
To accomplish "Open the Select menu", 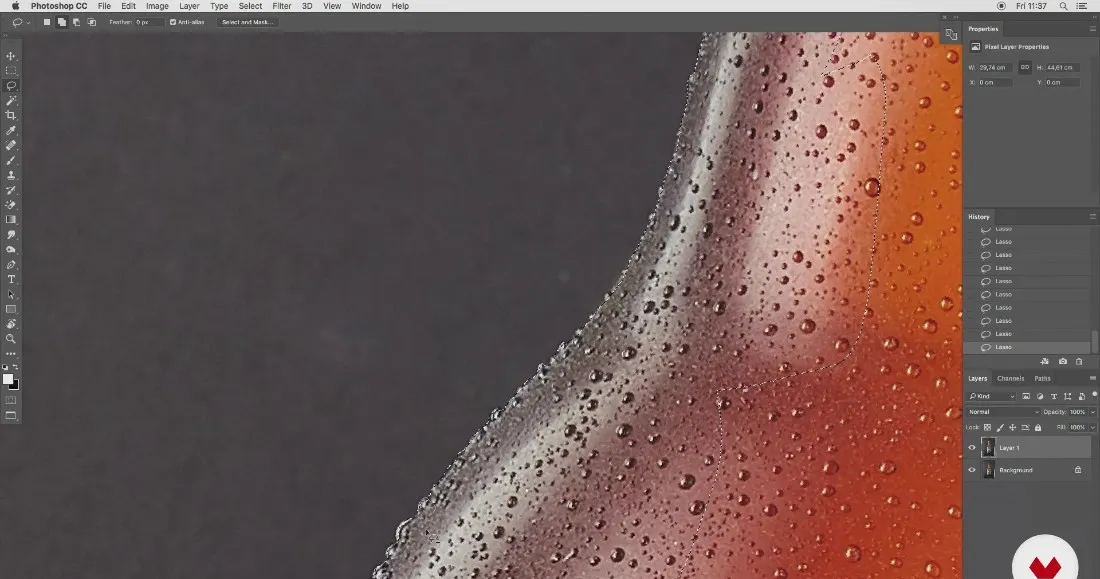I will coord(250,6).
